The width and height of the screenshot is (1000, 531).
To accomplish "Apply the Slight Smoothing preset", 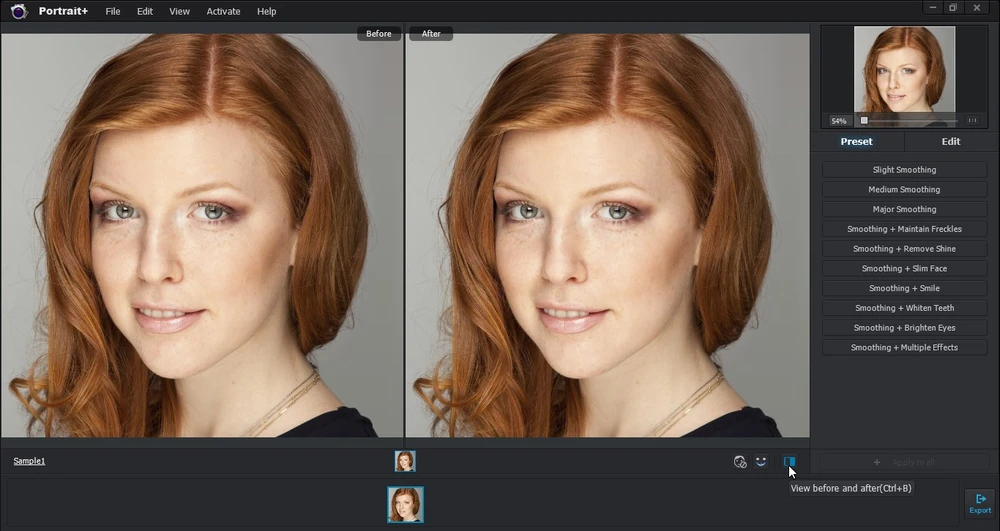I will (904, 170).
